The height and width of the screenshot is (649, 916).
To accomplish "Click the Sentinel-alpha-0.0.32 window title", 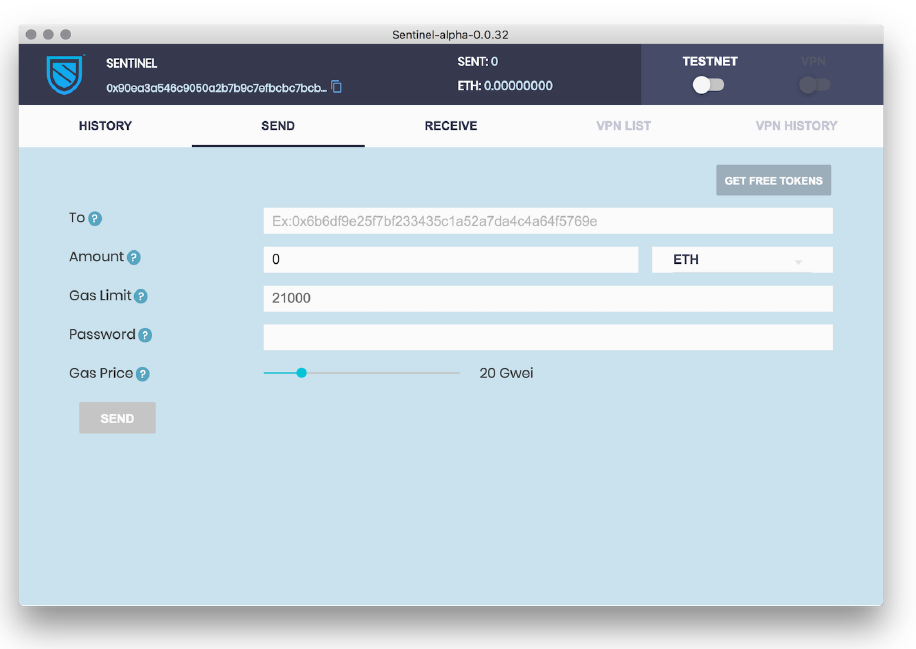I will pyautogui.click(x=450, y=34).
